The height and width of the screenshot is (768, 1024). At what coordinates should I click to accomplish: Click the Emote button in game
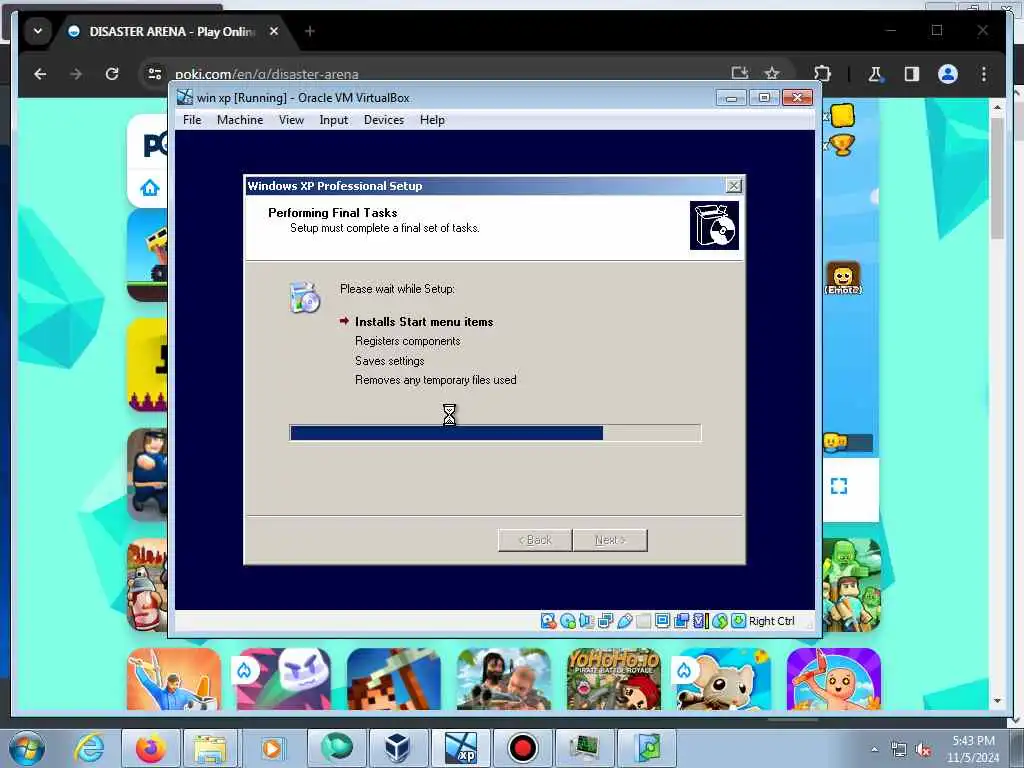tap(843, 278)
